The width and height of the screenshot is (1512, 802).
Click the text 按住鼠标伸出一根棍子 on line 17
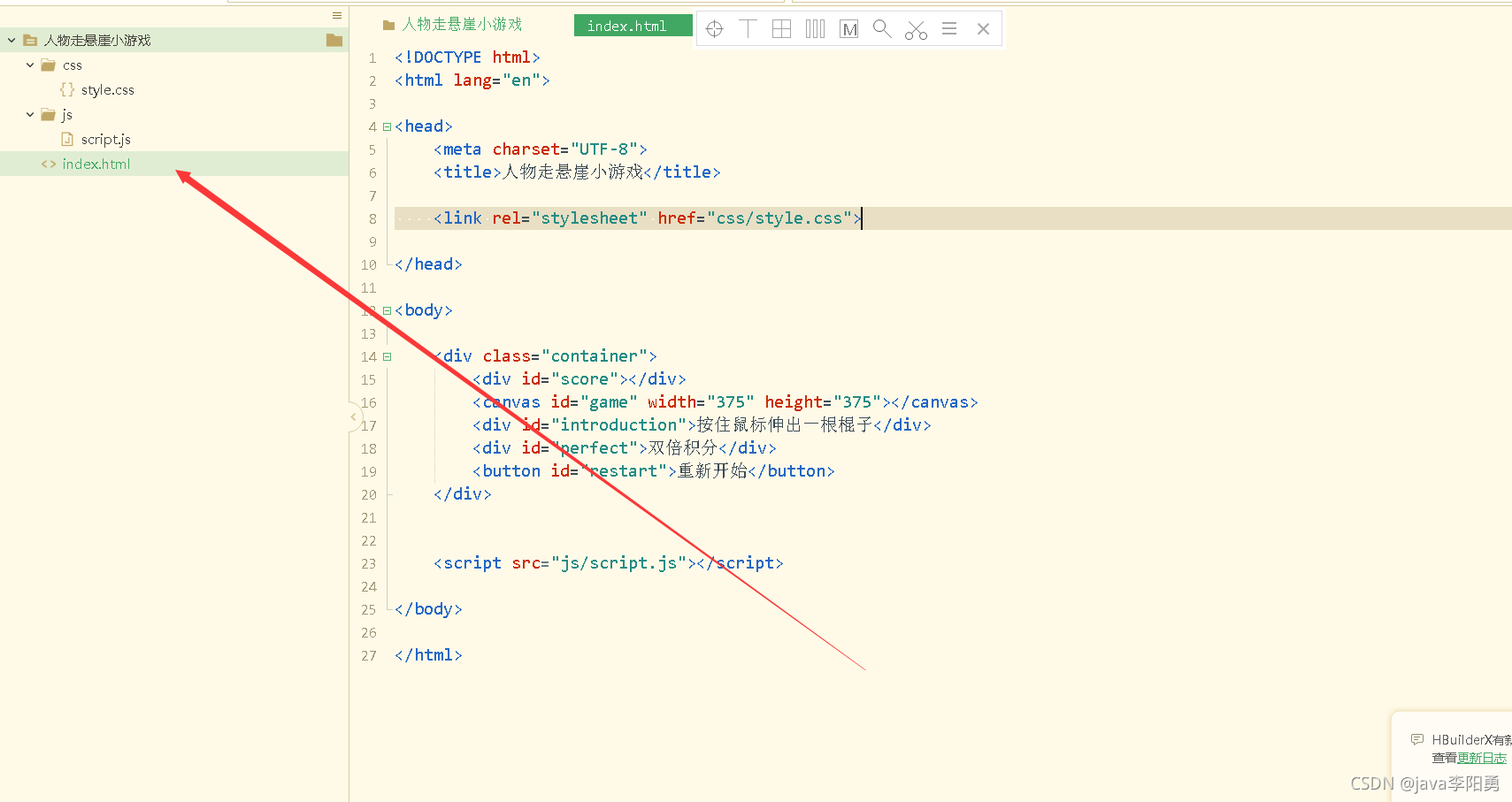coord(785,425)
